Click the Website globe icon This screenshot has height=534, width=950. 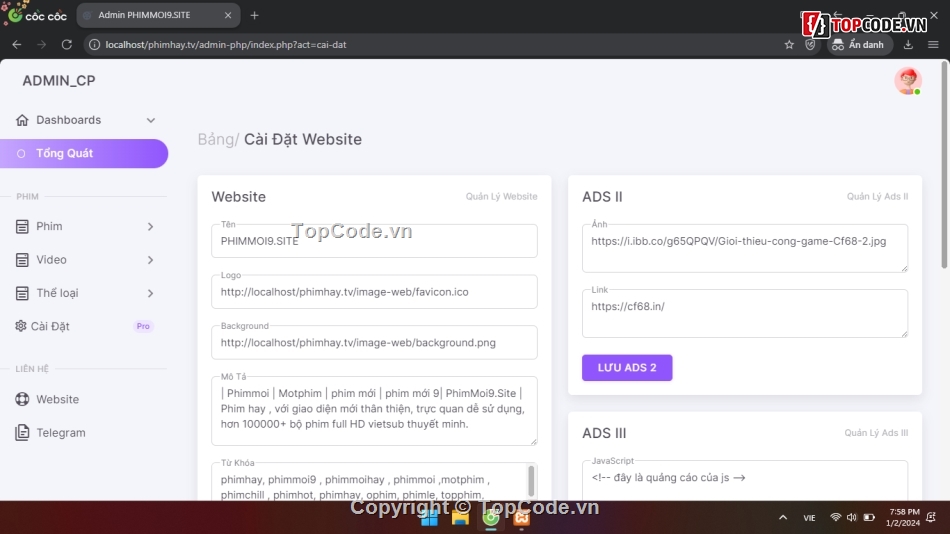(x=22, y=399)
